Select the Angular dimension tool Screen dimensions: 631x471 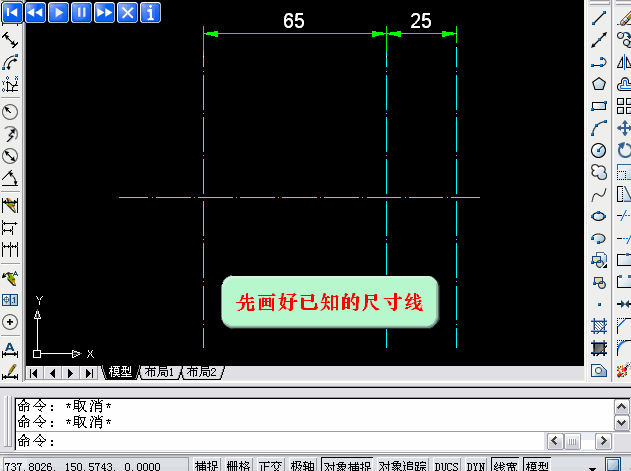coord(10,178)
